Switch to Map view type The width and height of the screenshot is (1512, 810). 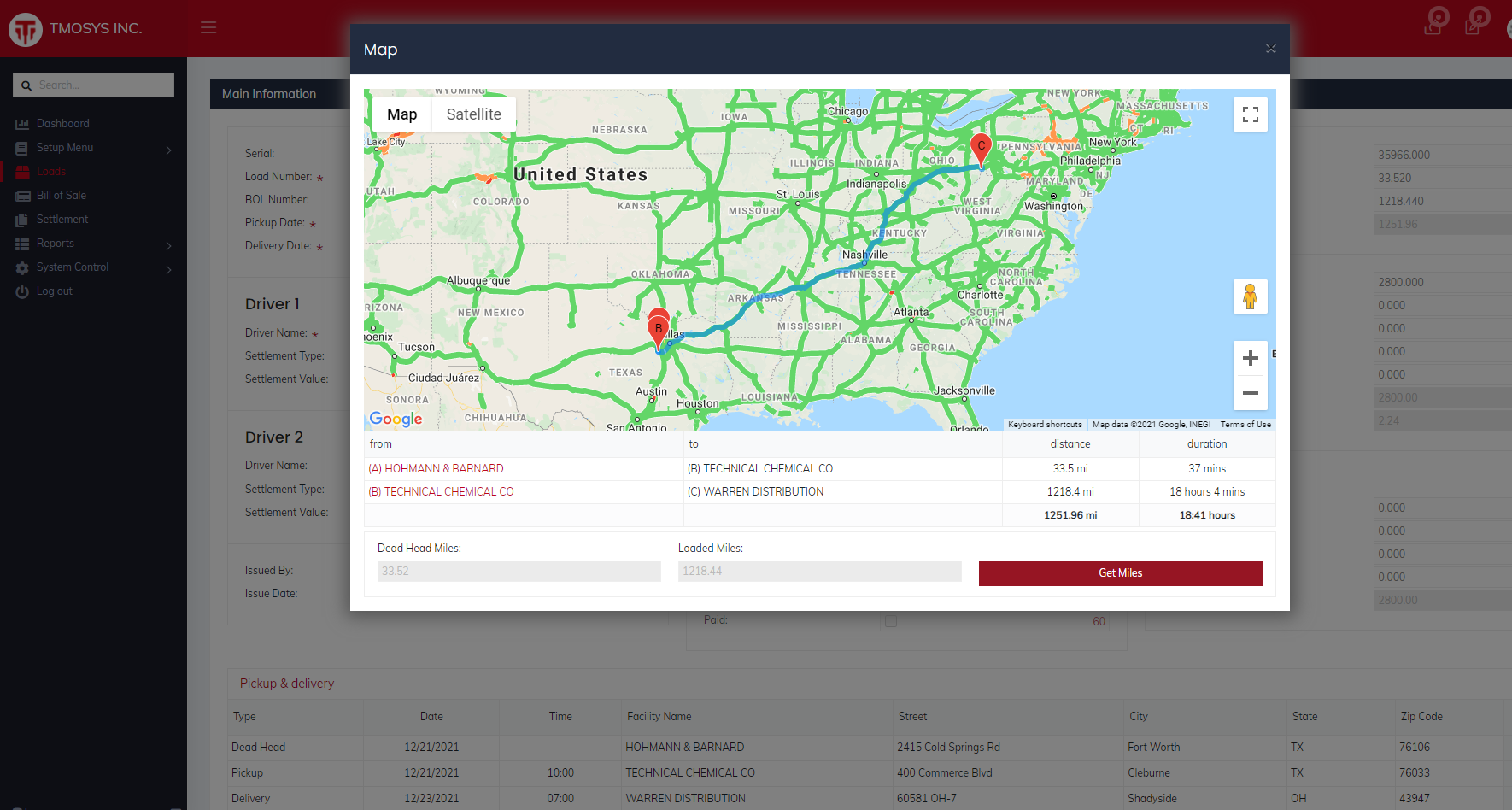(401, 114)
